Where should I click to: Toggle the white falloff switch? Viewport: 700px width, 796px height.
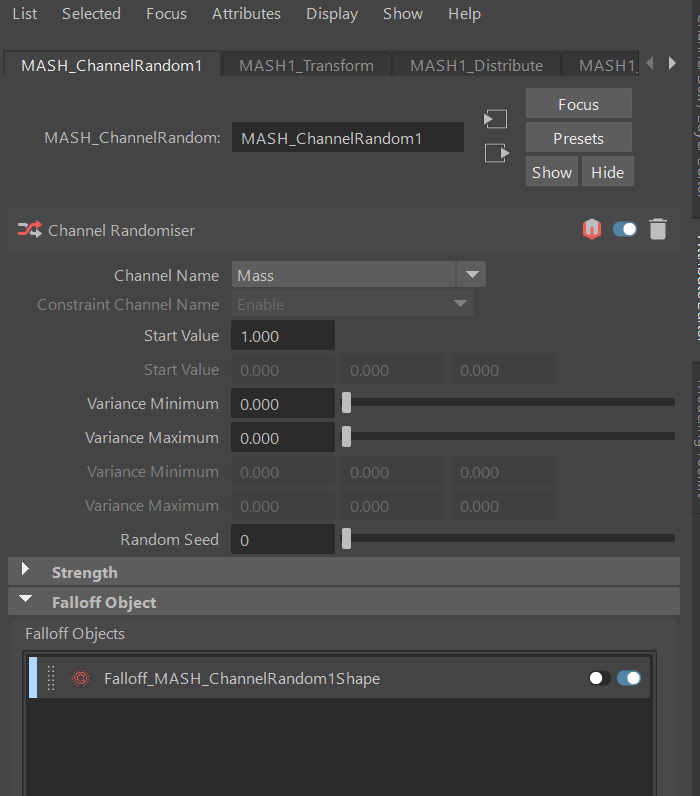(x=599, y=678)
